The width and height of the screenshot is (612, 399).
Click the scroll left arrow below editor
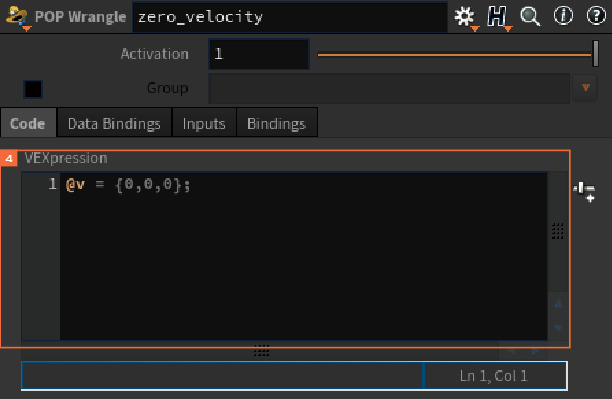(511, 351)
